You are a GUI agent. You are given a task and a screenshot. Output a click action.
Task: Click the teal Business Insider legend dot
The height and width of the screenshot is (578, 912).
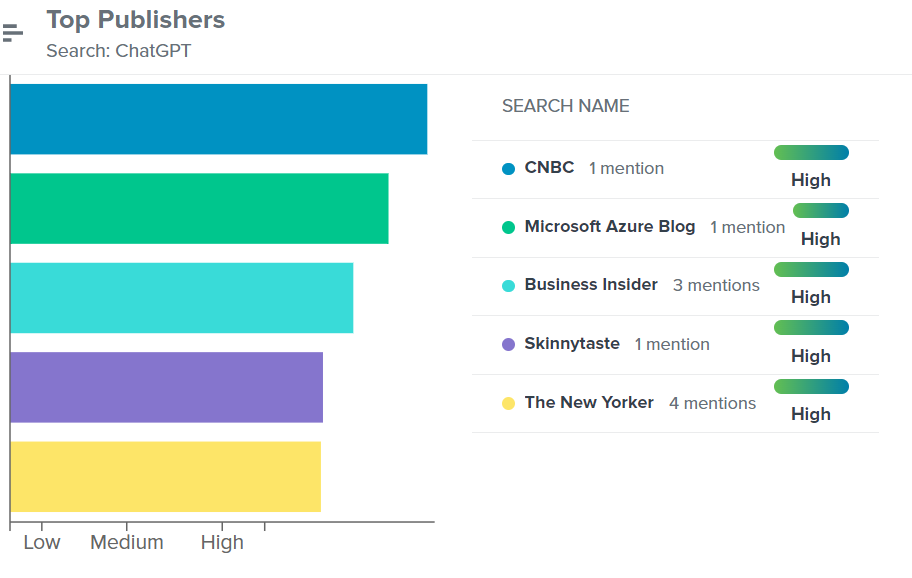(508, 286)
